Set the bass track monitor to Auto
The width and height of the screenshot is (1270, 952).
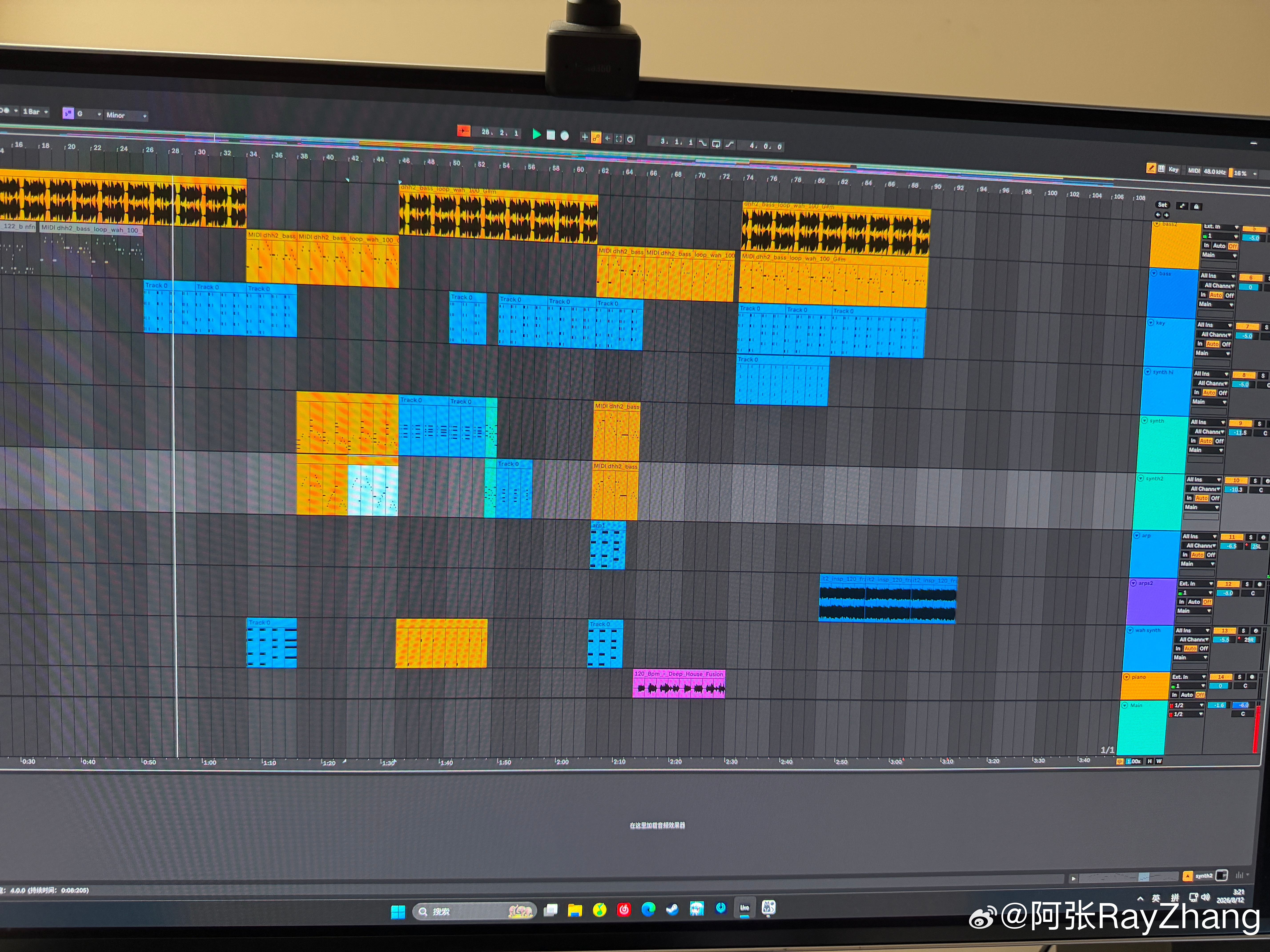pos(1216,295)
